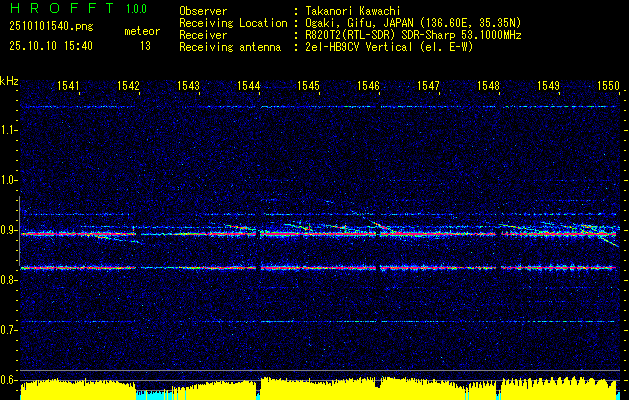
Task: Click the 1550 time marker
Action: 608,85
